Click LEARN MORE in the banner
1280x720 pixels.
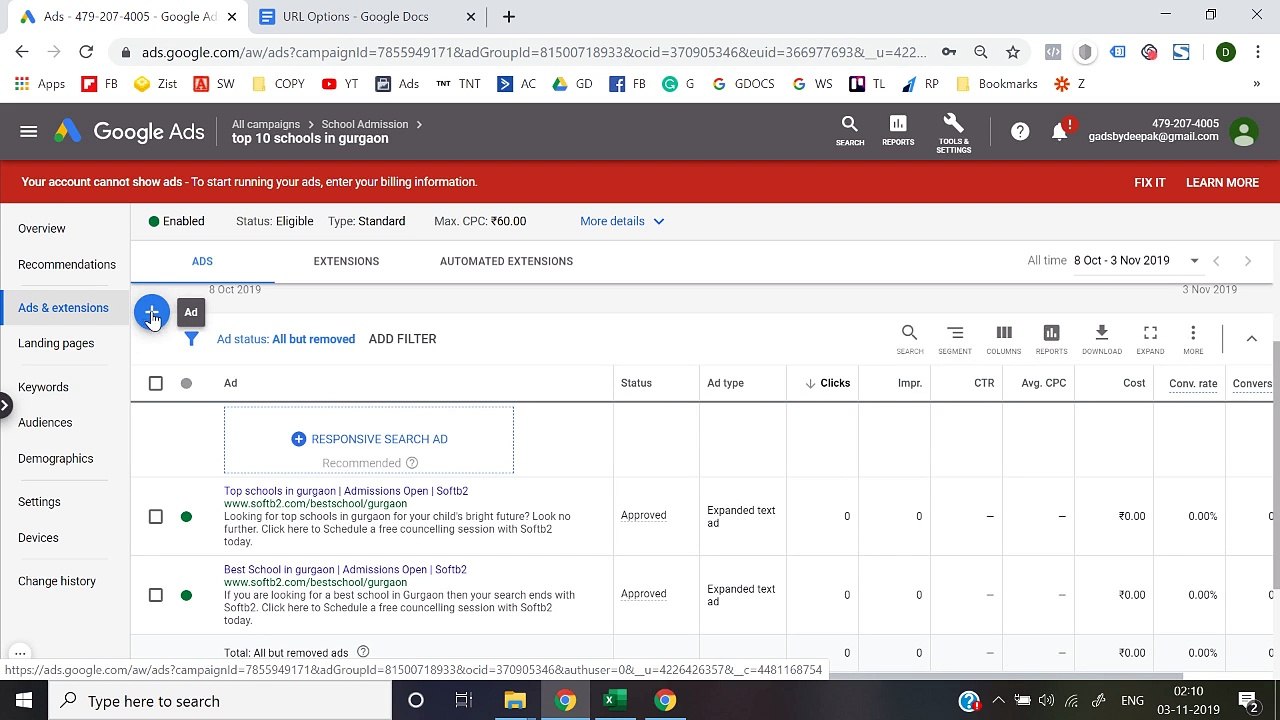click(x=1222, y=182)
